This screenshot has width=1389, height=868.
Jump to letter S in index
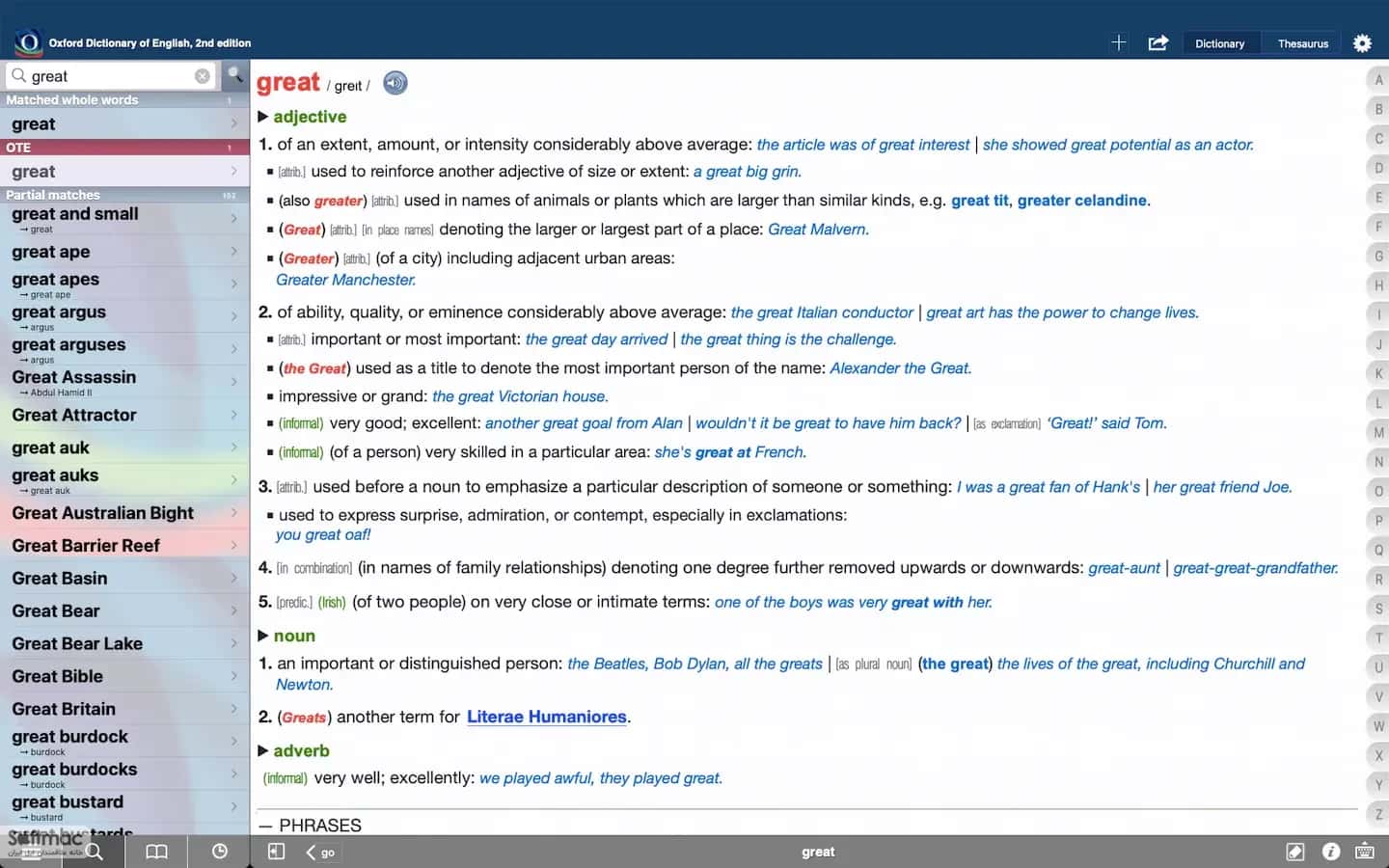(1378, 609)
